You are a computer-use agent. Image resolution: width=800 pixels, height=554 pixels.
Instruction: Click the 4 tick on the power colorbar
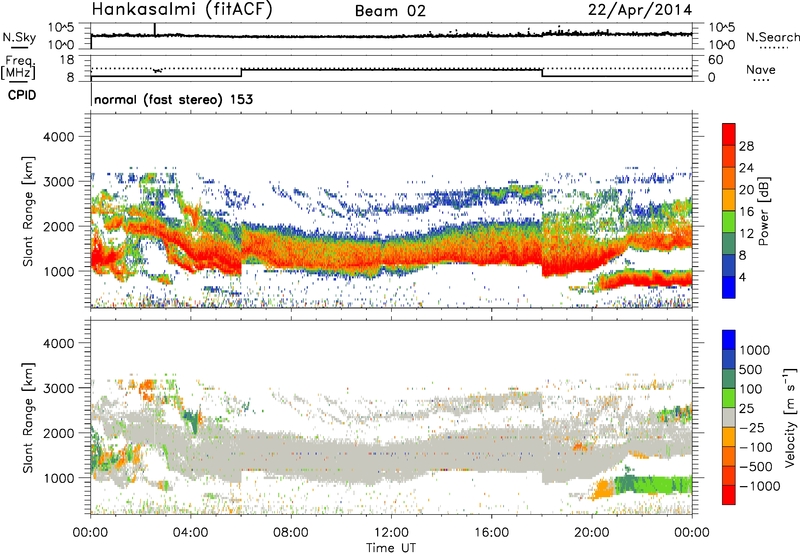click(x=742, y=277)
